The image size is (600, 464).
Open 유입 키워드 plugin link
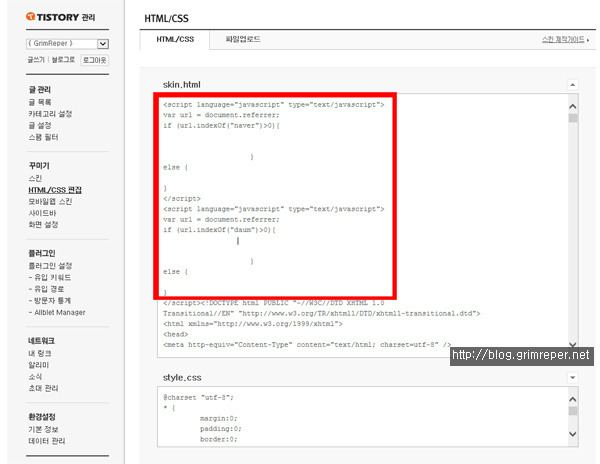(x=50, y=277)
